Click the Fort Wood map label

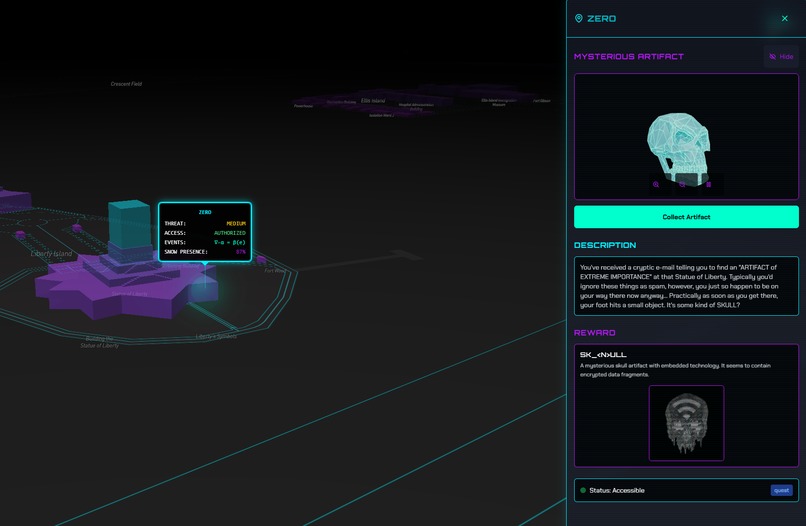(275, 270)
